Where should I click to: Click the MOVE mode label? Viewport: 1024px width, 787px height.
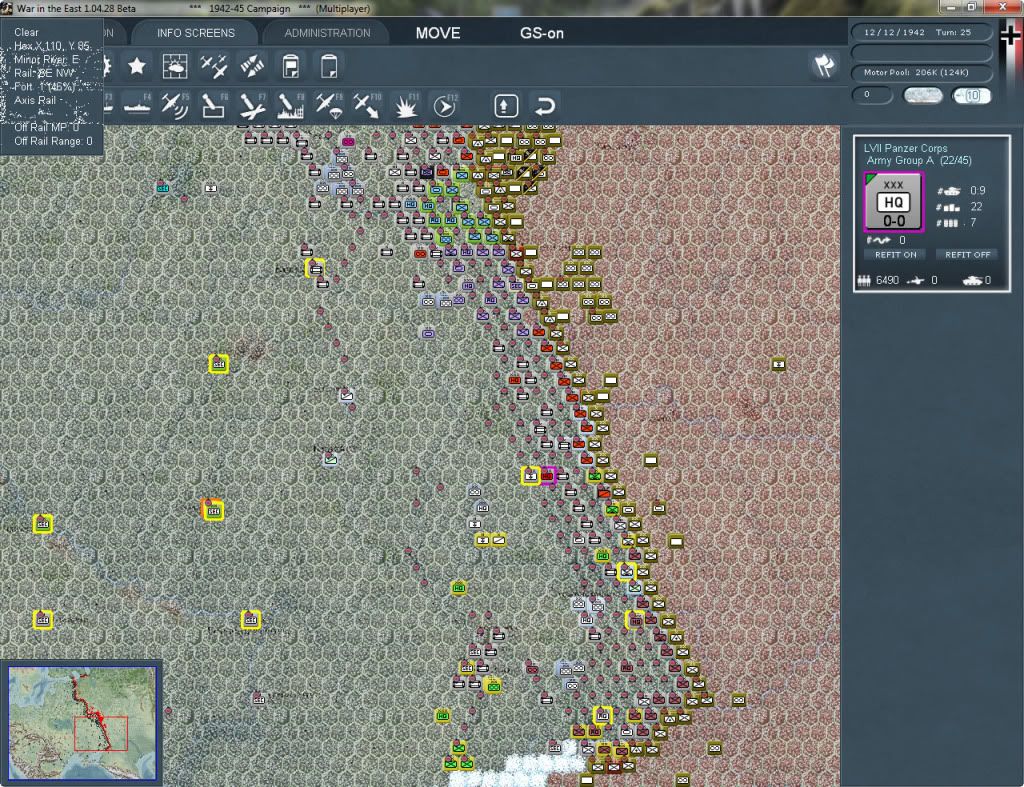(438, 33)
